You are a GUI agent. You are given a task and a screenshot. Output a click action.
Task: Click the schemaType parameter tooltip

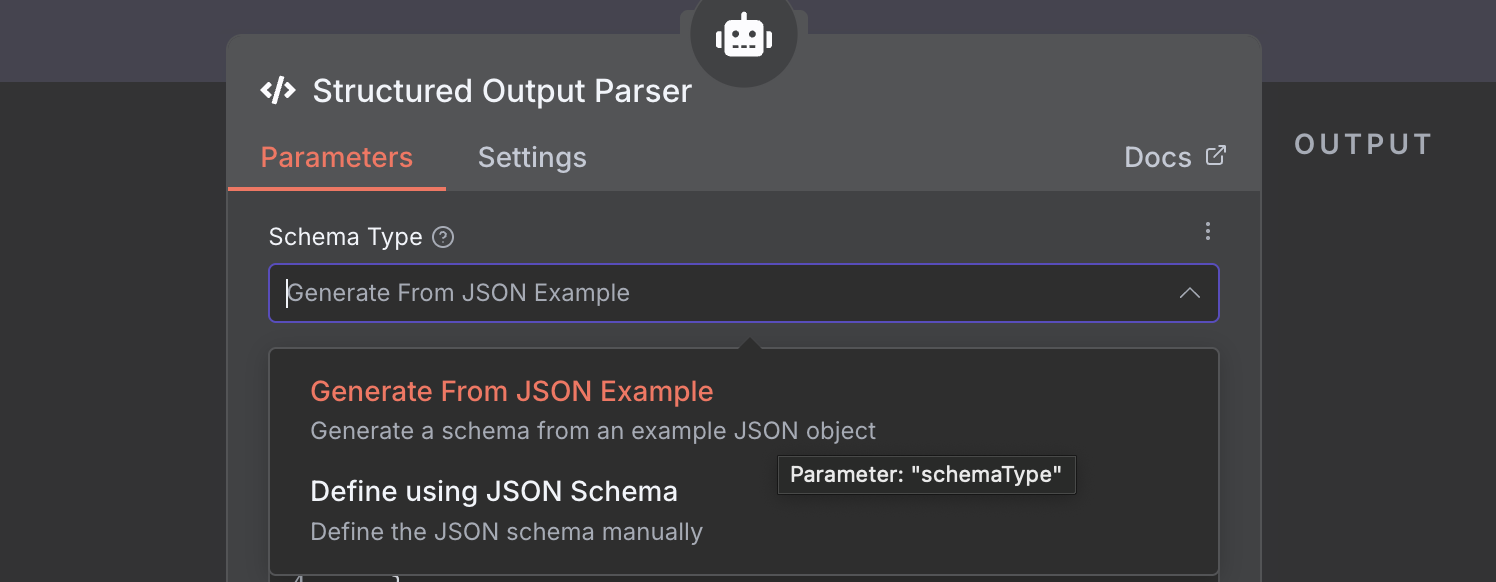coord(926,474)
